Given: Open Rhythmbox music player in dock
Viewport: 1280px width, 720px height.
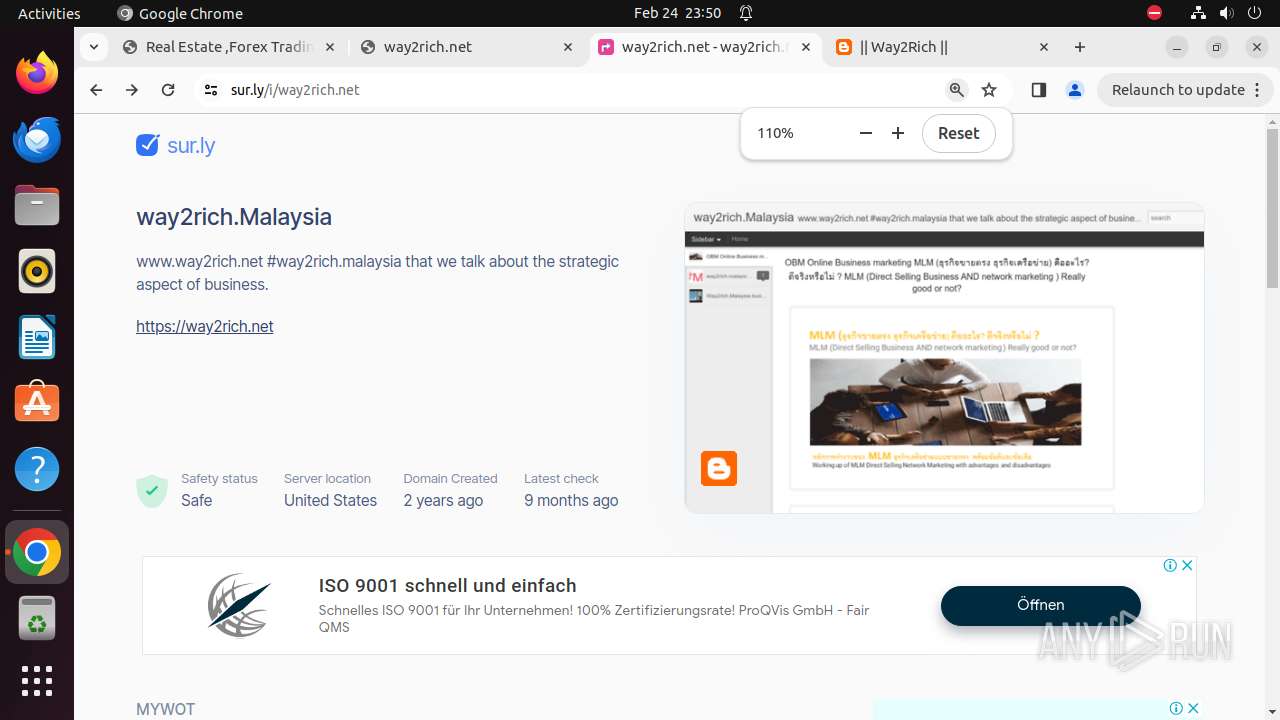Looking at the screenshot, I should [37, 271].
